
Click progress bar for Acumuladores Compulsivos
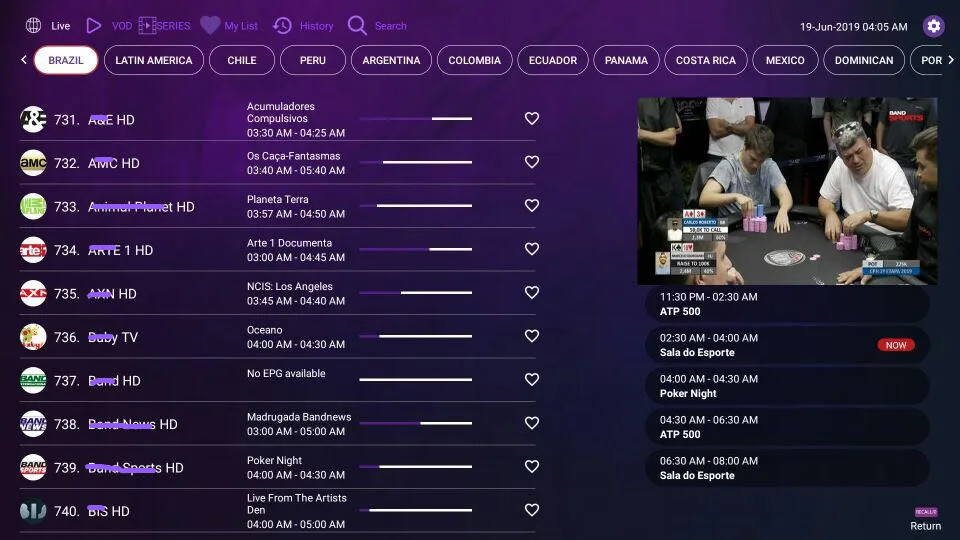coord(416,119)
